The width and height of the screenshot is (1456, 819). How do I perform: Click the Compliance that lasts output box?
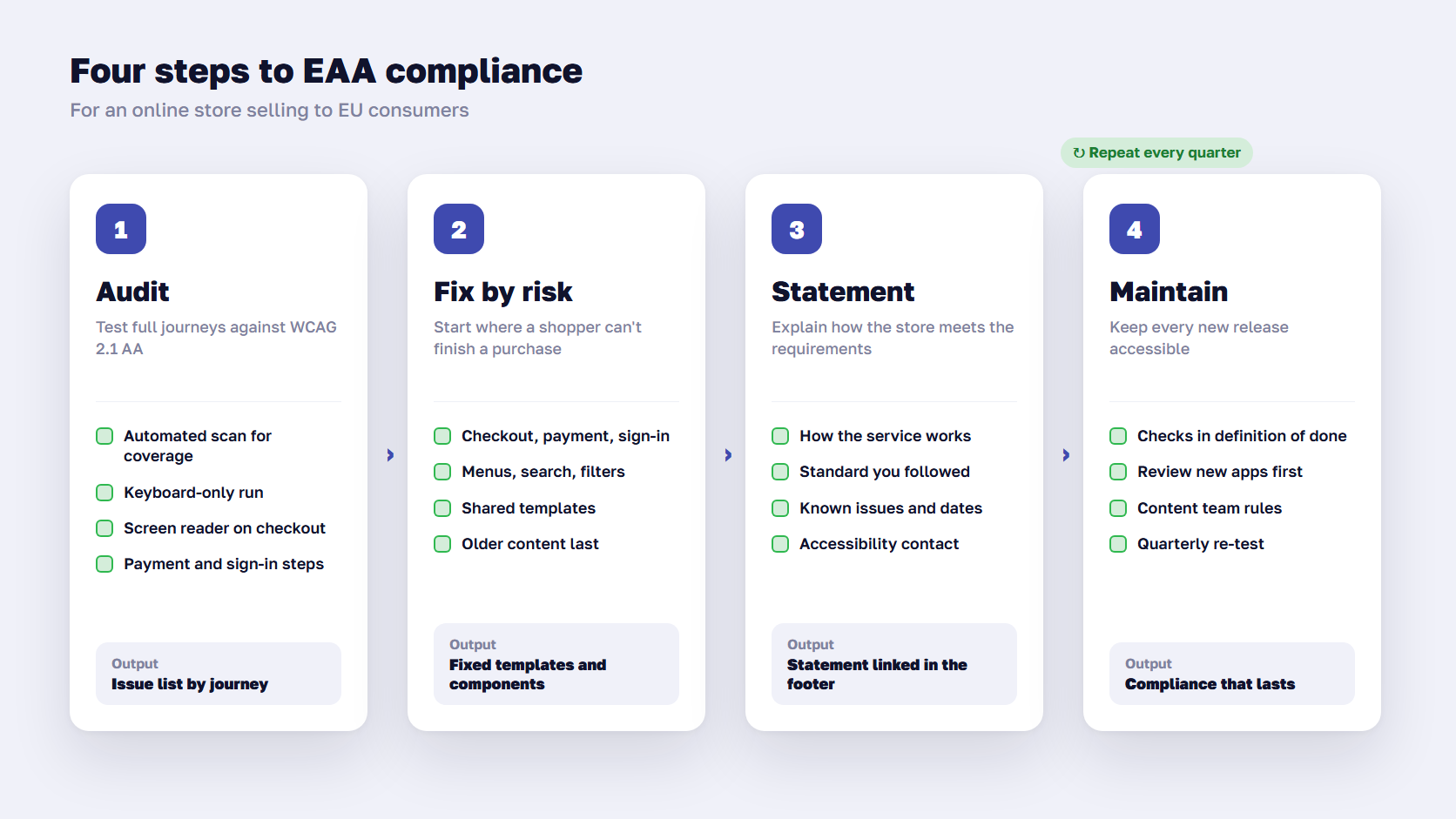[1232, 674]
